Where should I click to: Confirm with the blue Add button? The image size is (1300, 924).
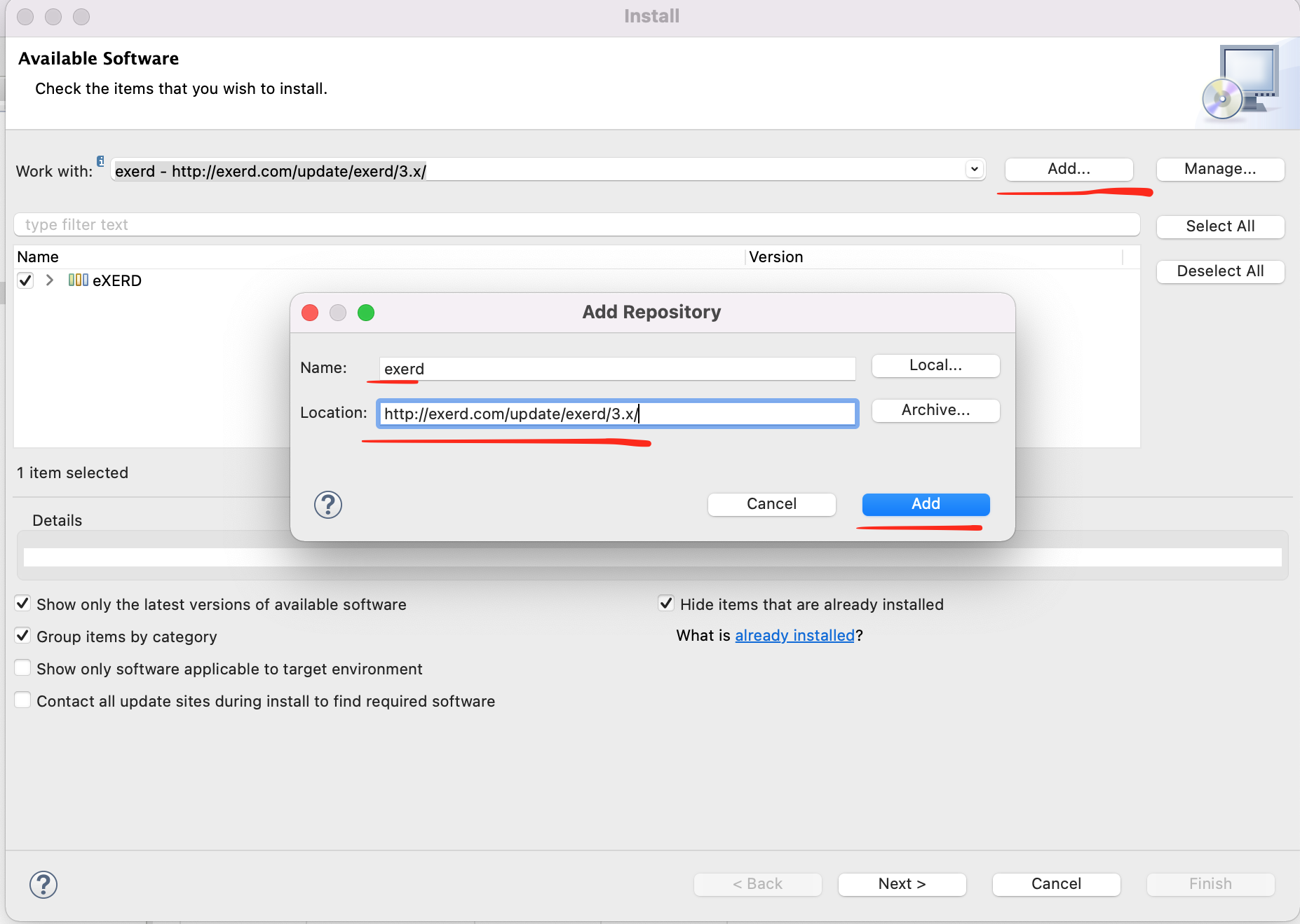click(926, 504)
